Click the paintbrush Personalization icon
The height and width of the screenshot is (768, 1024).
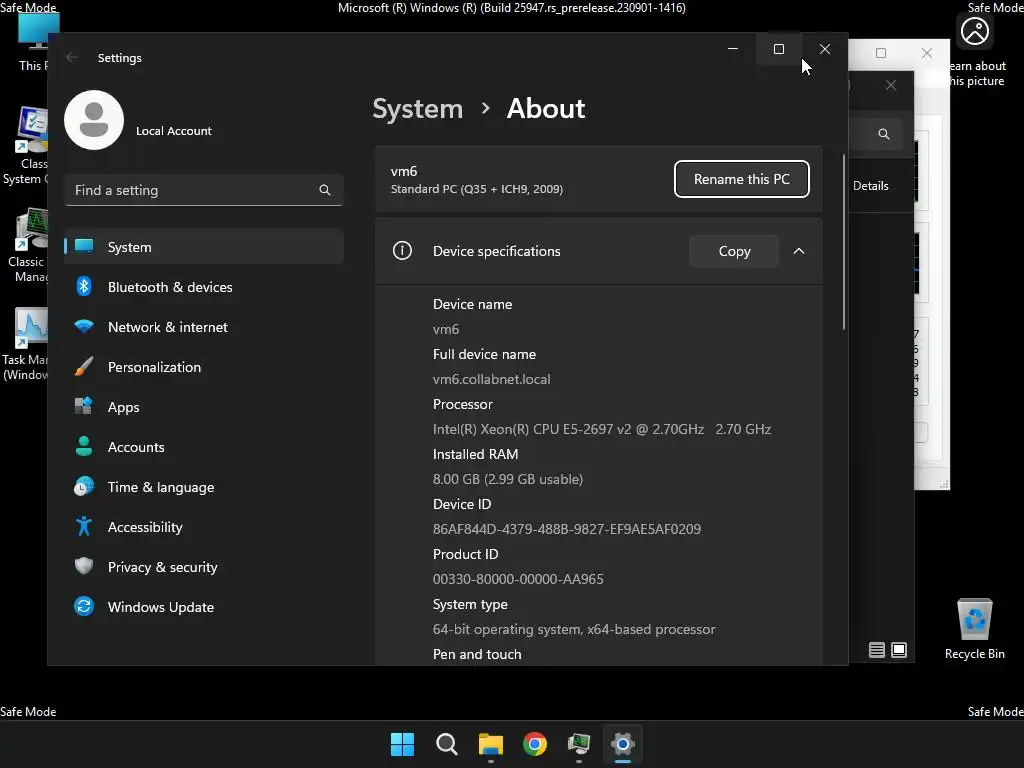tap(84, 366)
